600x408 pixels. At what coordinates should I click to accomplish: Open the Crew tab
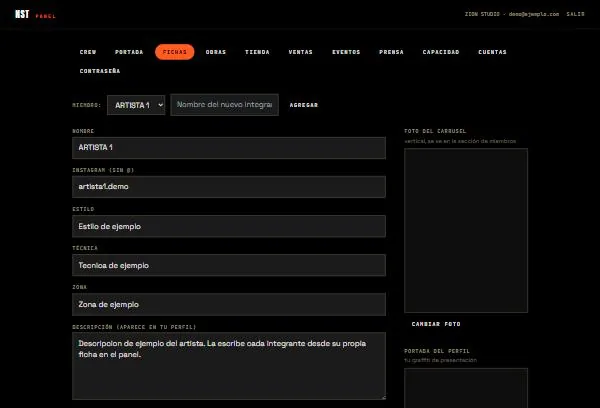tap(88, 52)
